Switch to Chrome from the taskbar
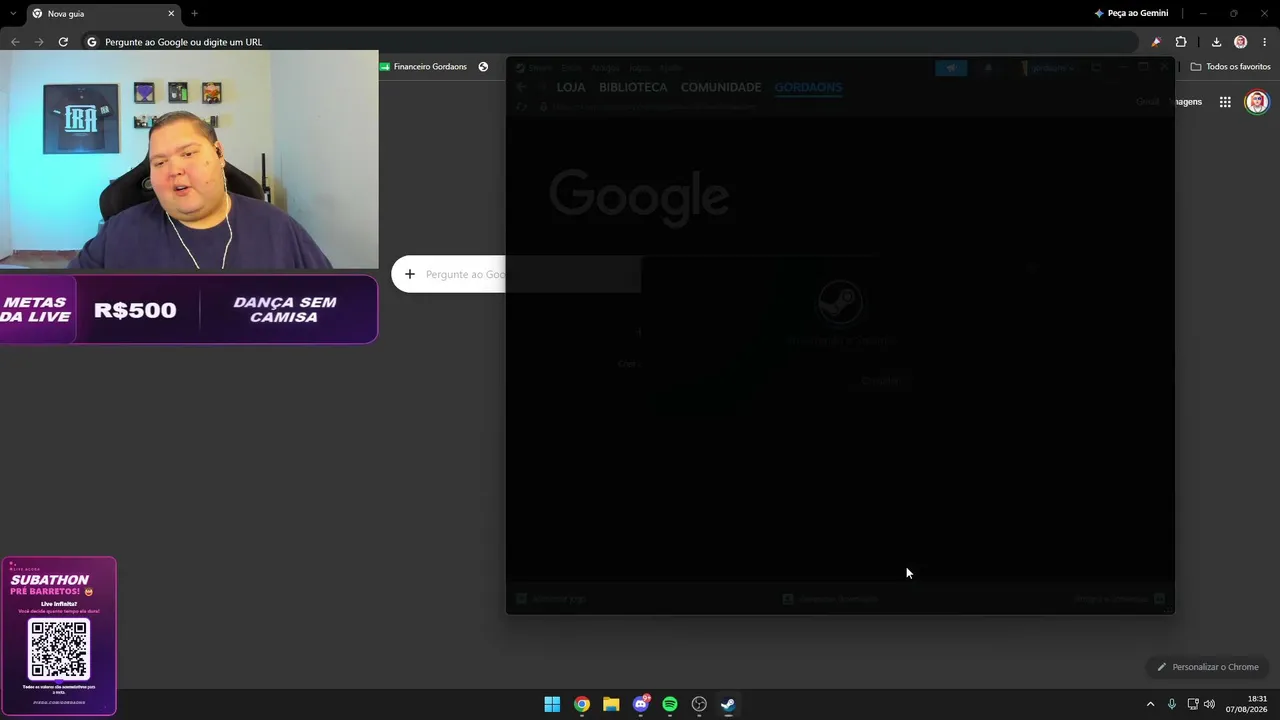Viewport: 1280px width, 720px height. [582, 704]
